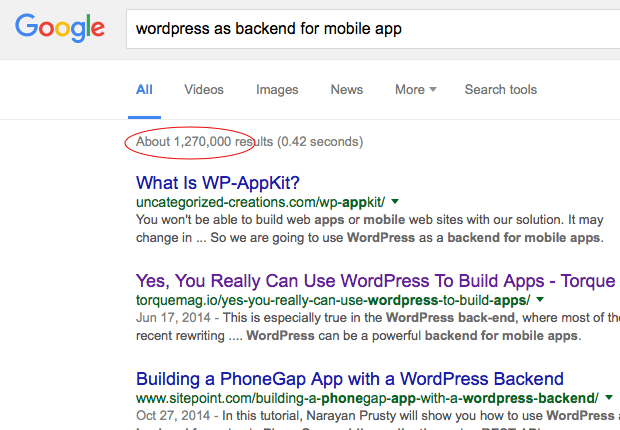Open 'Building a PhoneGap App' result
The width and height of the screenshot is (620, 430).
pos(349,379)
